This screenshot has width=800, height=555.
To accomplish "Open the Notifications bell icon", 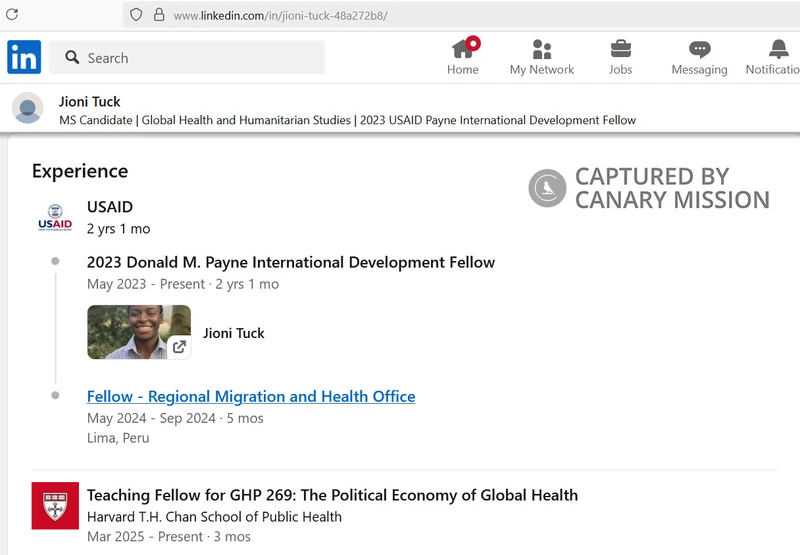I will pos(778,49).
